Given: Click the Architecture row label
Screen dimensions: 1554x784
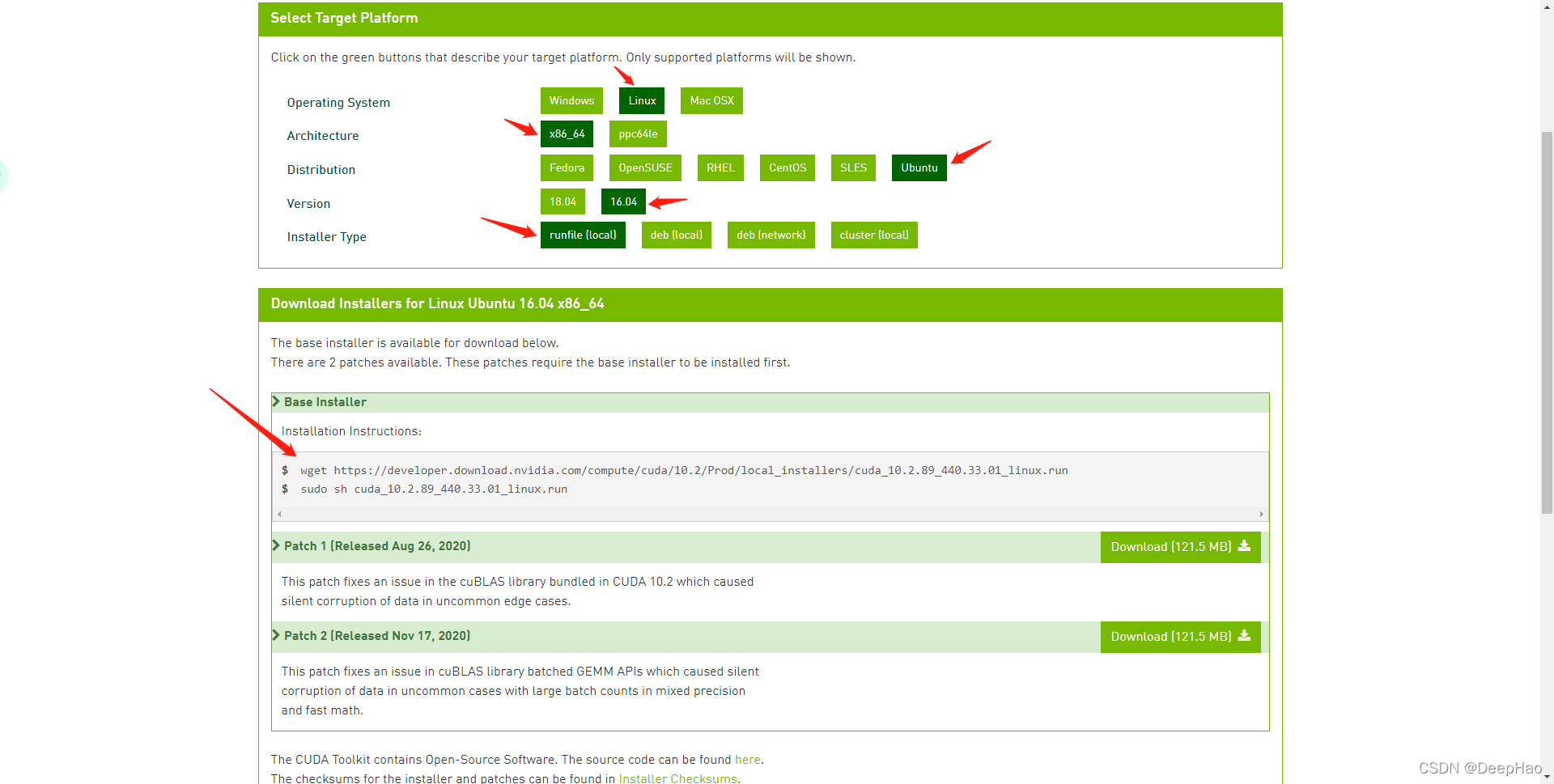Looking at the screenshot, I should (x=322, y=136).
